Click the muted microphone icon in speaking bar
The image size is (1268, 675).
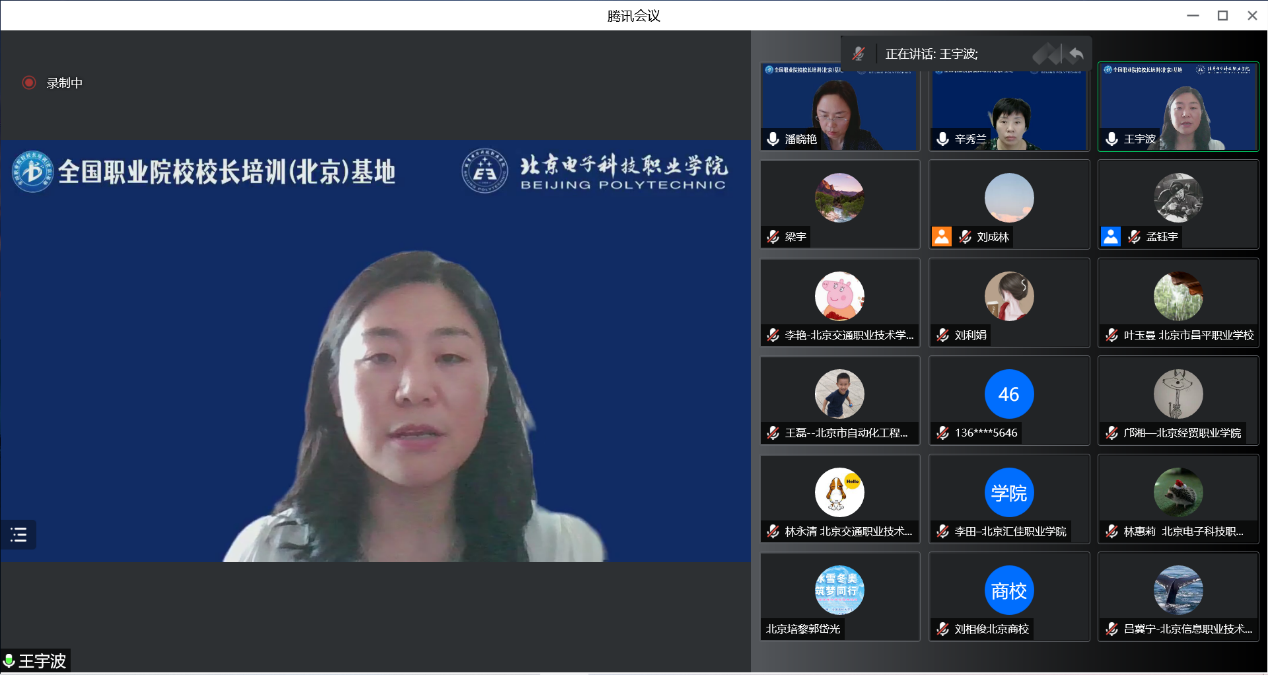coord(858,53)
